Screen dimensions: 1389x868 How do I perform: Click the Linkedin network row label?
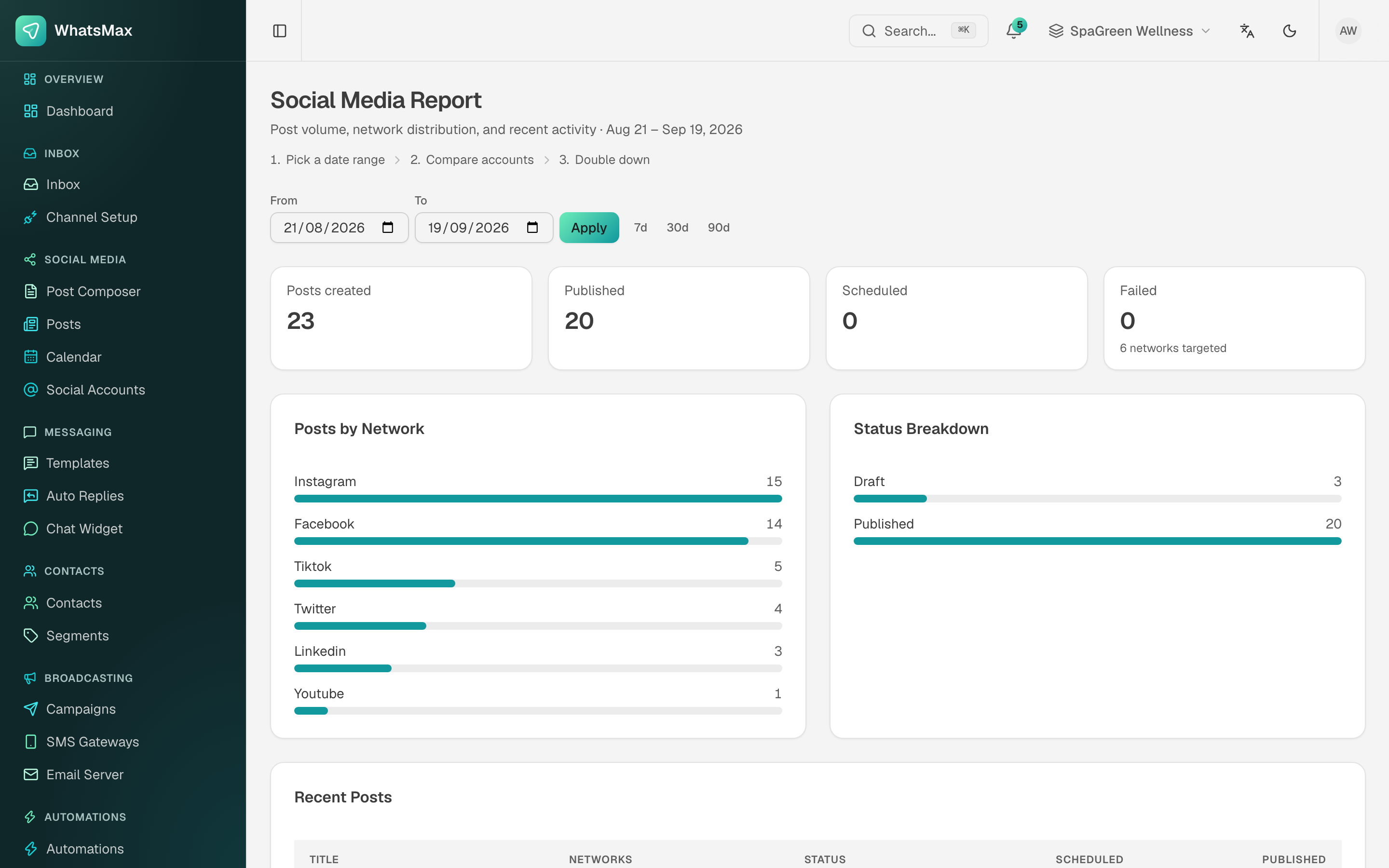click(x=320, y=651)
